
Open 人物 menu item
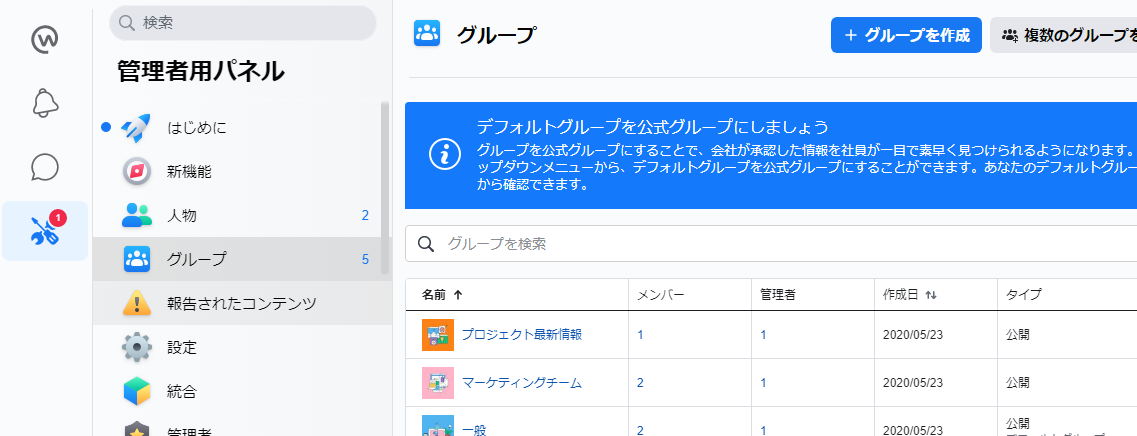click(241, 215)
